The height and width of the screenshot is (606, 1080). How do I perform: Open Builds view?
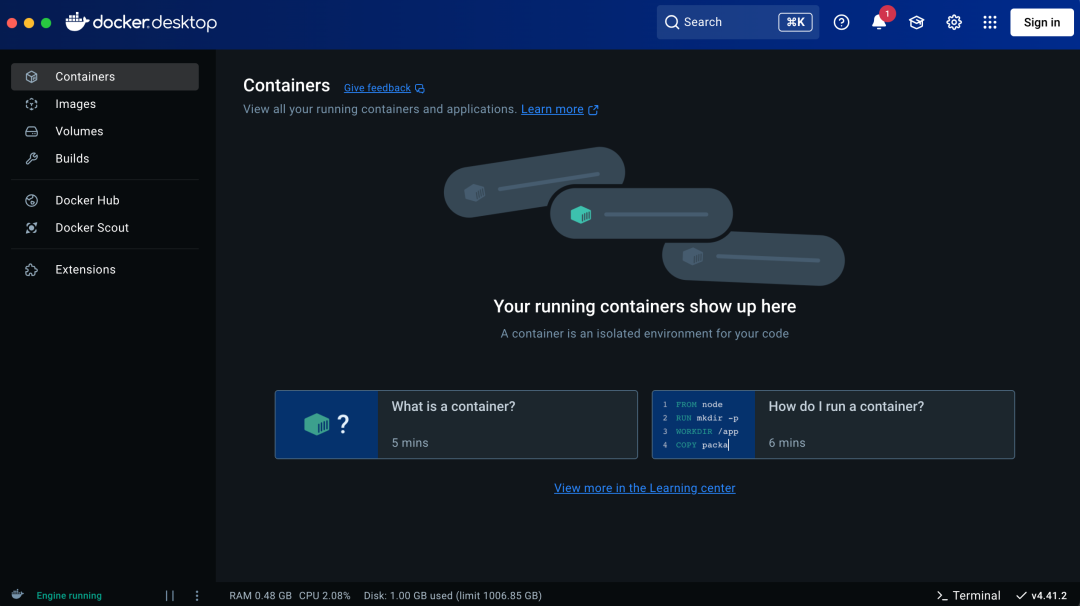click(x=105, y=158)
